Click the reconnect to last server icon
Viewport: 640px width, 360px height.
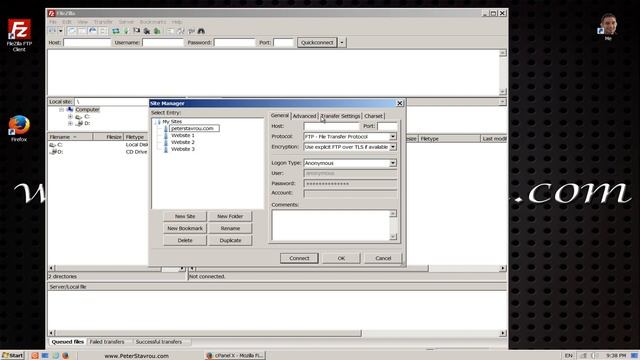pos(157,31)
